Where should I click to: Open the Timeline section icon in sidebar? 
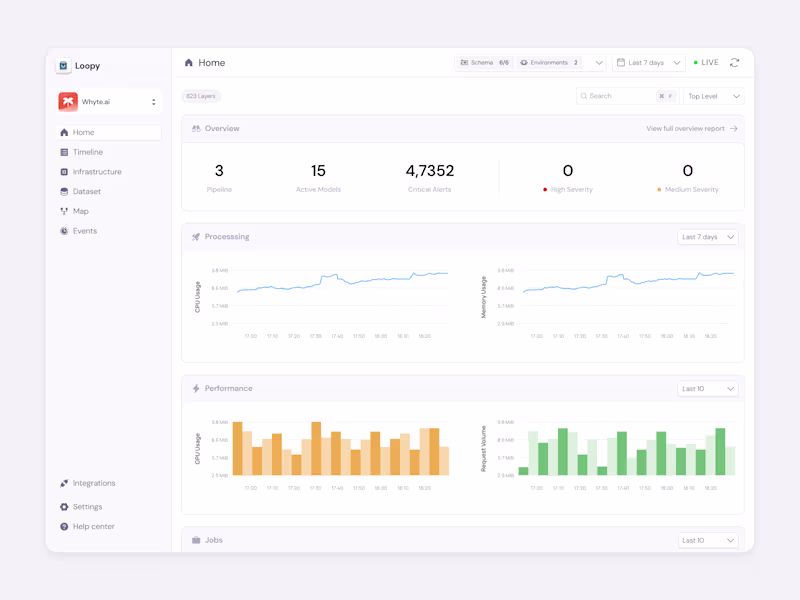(65, 151)
